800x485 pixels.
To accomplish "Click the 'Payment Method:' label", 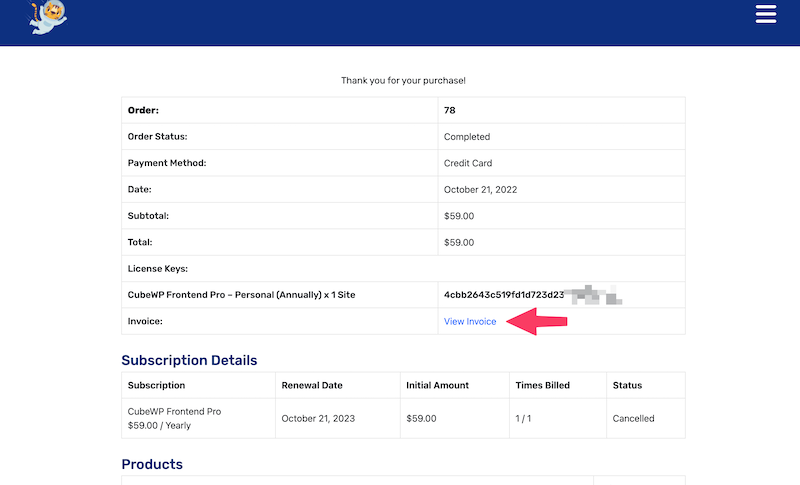I will pos(167,163).
